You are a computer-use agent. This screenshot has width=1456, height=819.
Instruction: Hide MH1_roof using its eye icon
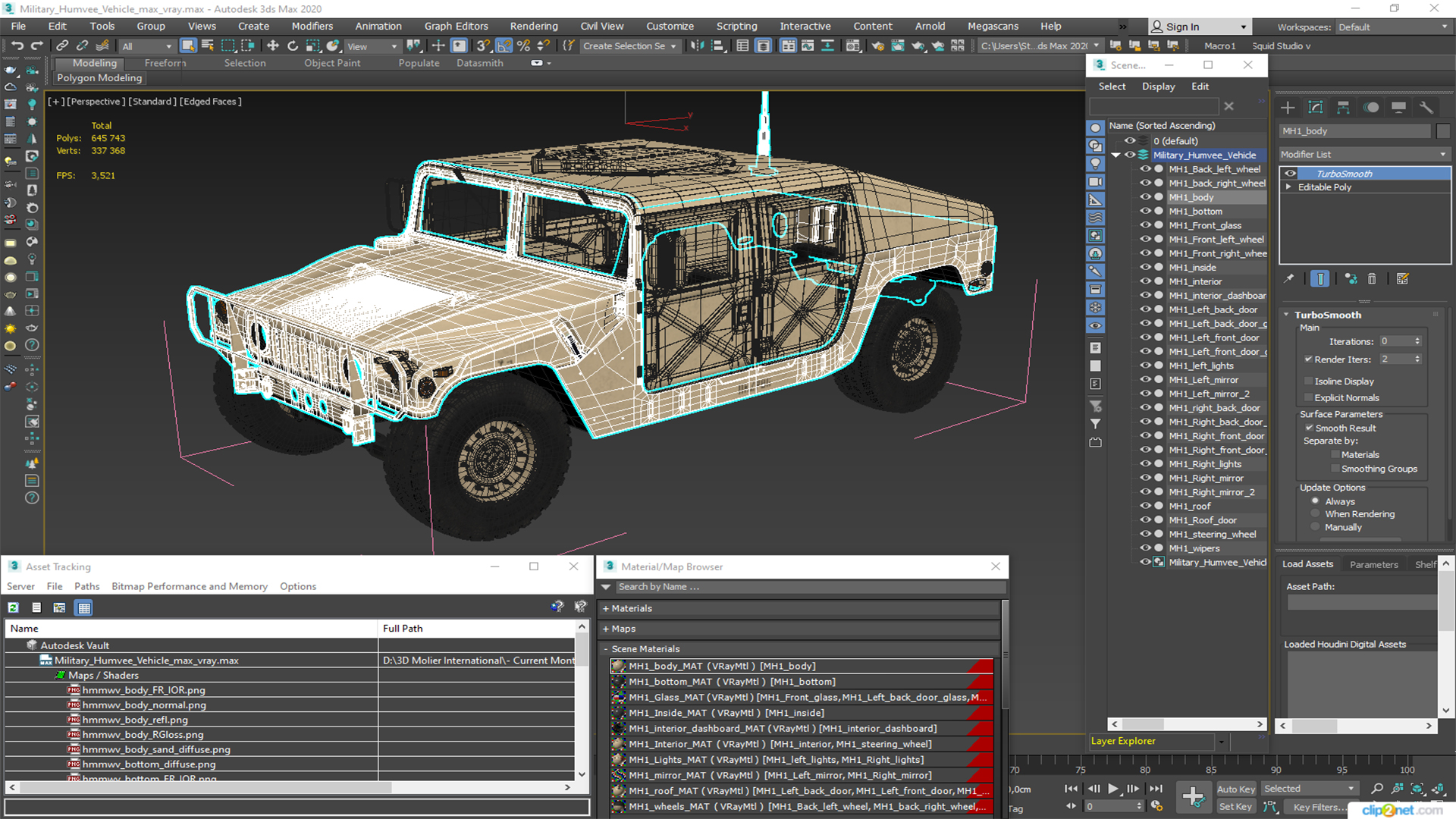pyautogui.click(x=1145, y=506)
